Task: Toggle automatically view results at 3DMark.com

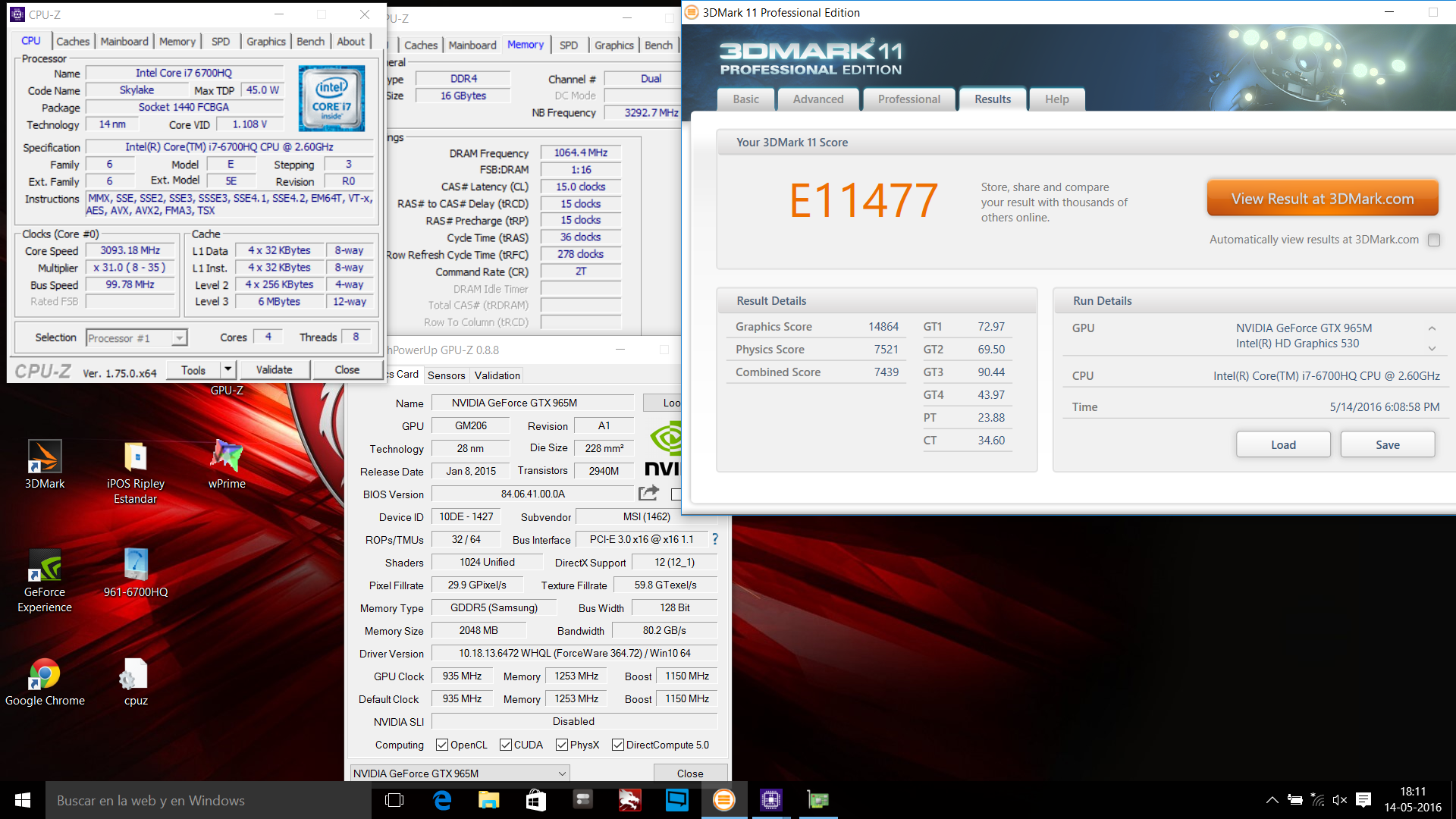Action: [1433, 240]
